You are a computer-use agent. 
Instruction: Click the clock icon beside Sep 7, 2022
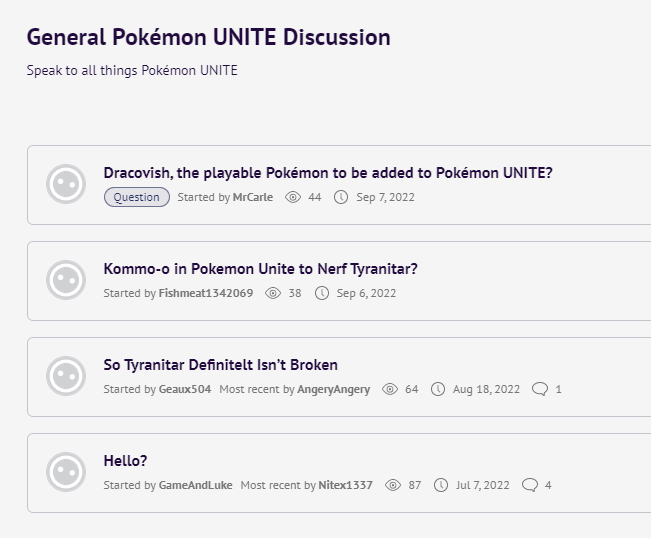(341, 197)
